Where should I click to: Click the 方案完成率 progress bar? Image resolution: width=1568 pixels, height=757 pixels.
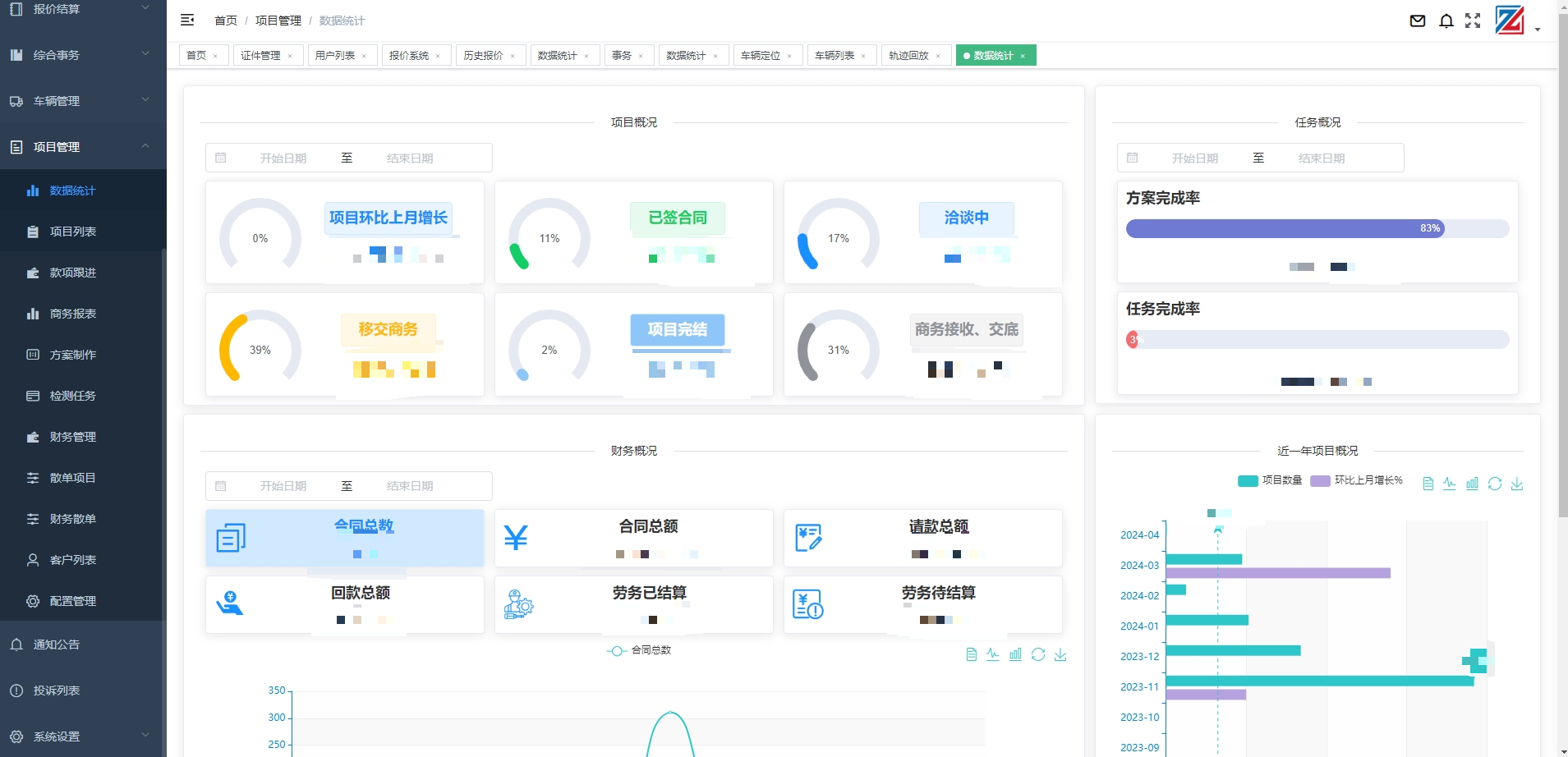click(1317, 228)
